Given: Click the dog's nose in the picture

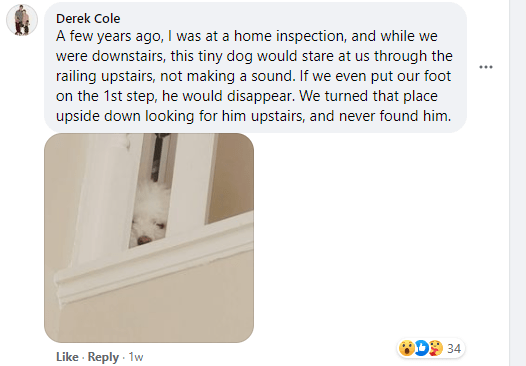Looking at the screenshot, I should pyautogui.click(x=145, y=240).
